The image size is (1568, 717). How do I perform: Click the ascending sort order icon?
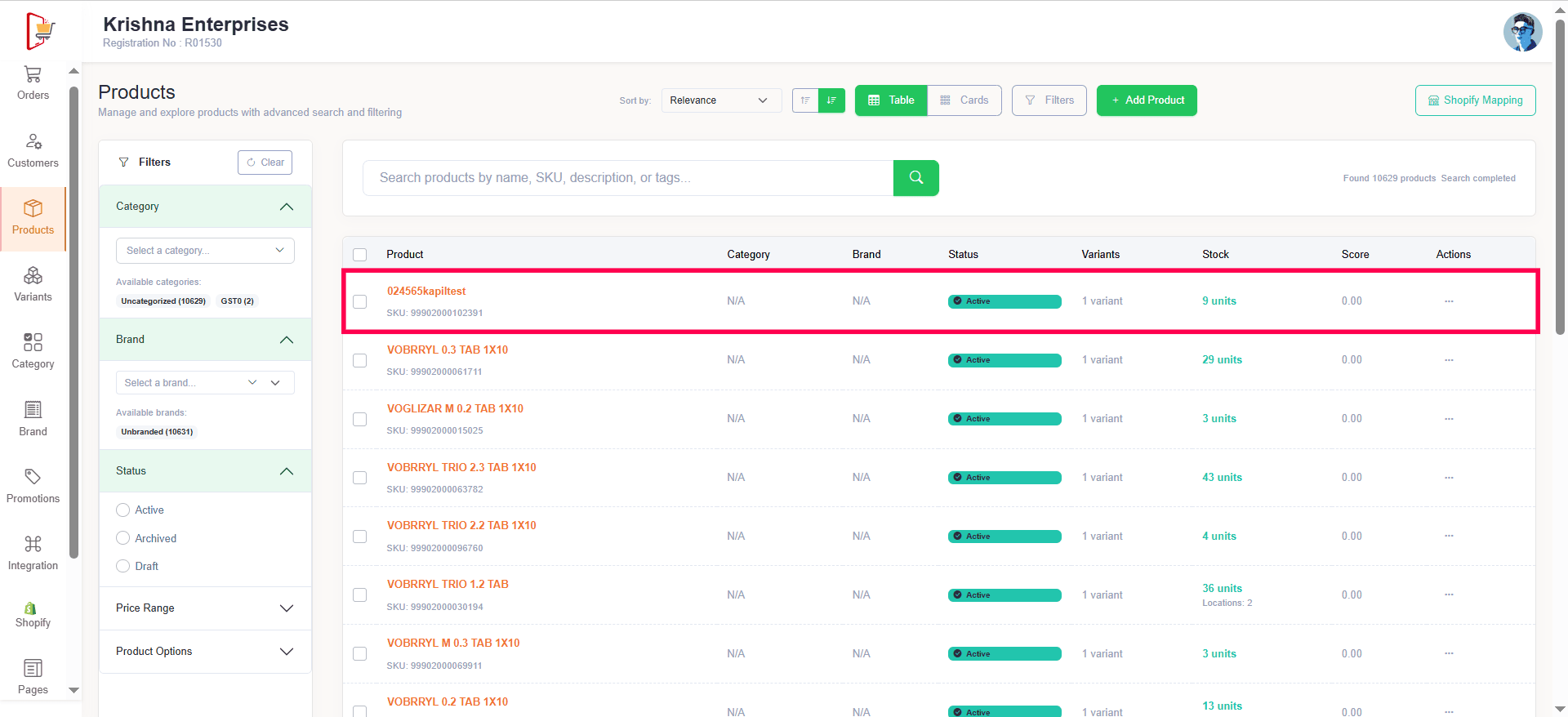point(805,100)
